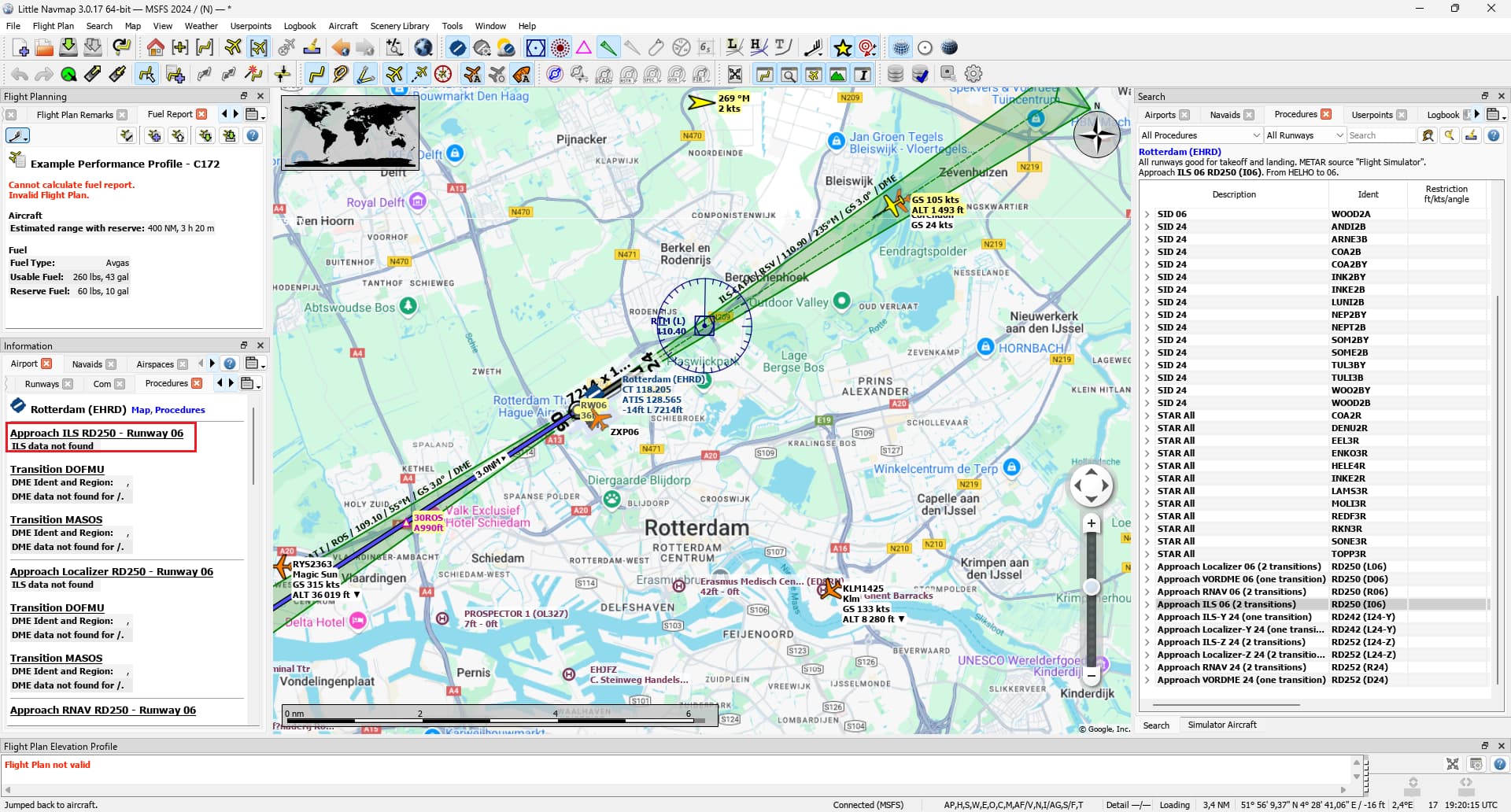Click the world overview thumbnail map
Screen dimensions: 1511x812
click(350, 132)
